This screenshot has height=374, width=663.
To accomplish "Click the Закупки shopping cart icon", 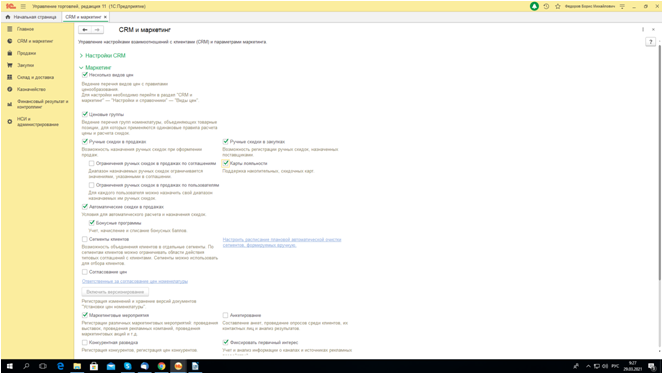I will click(x=10, y=65).
